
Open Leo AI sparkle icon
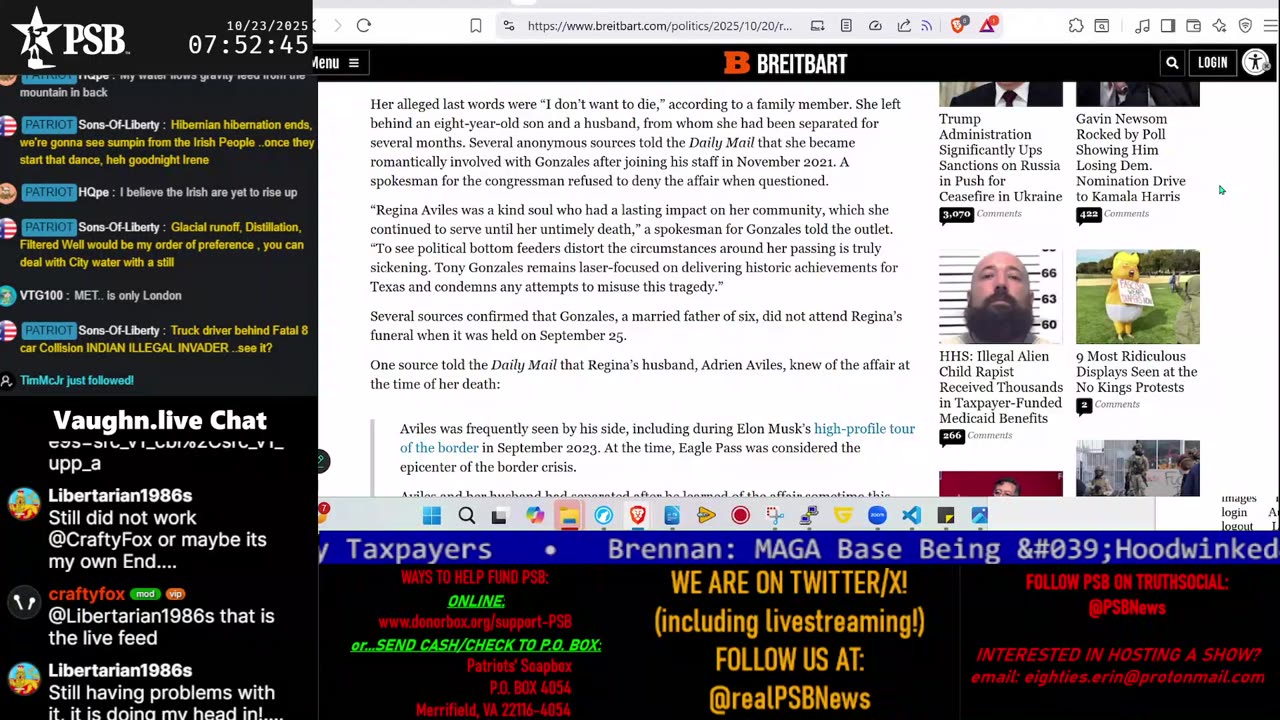(1219, 25)
